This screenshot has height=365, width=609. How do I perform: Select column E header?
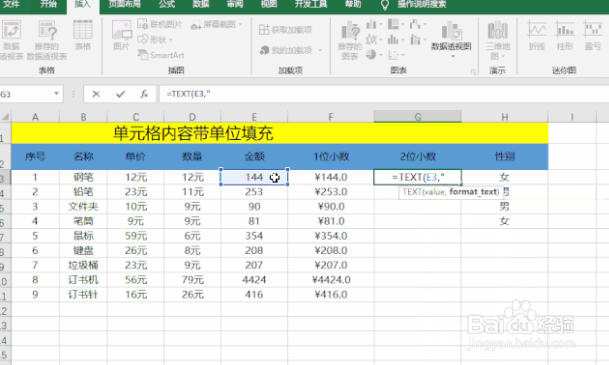coord(254,117)
